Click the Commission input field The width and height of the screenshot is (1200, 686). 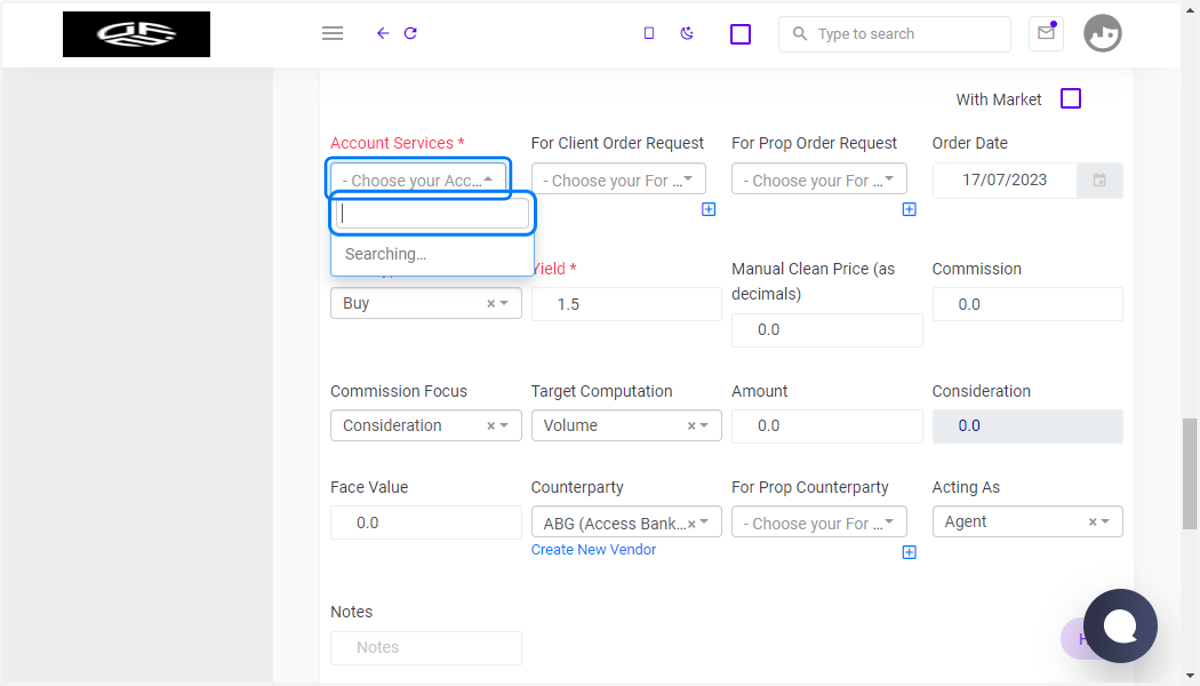[x=1027, y=304]
